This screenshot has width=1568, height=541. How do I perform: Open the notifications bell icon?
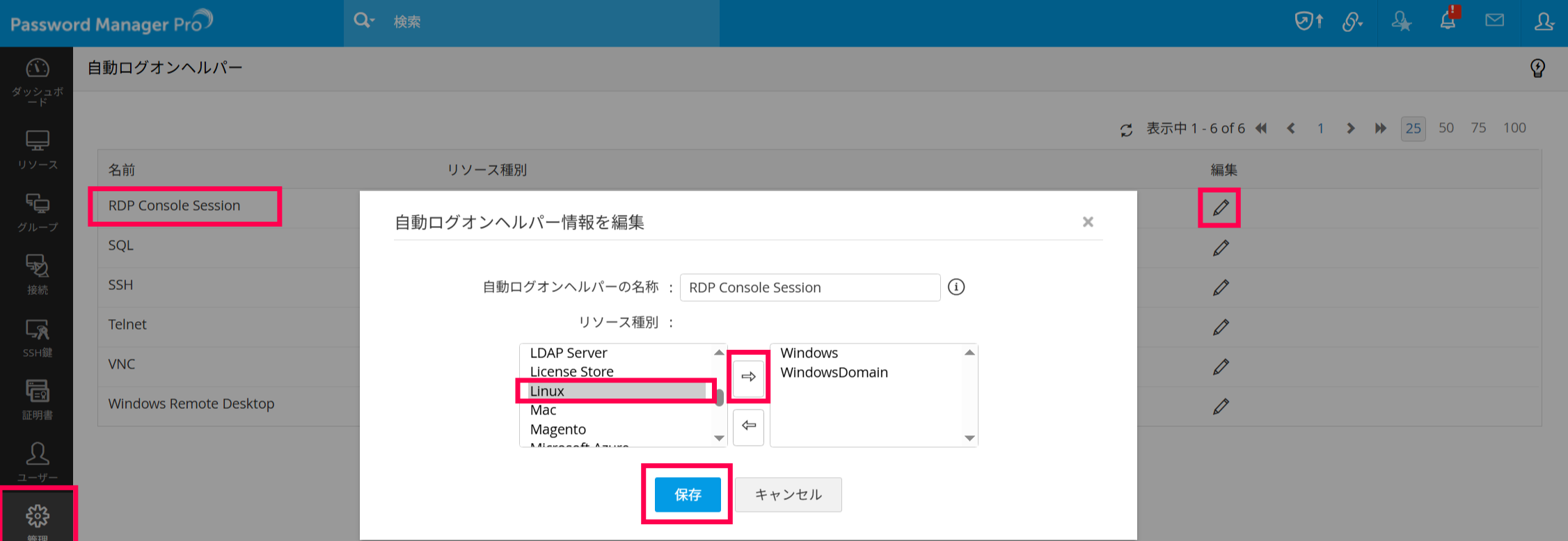[x=1448, y=21]
